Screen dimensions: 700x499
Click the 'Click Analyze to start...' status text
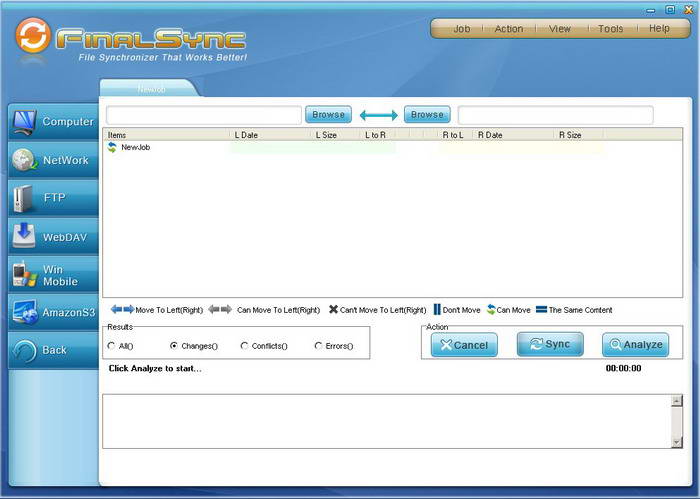tap(155, 368)
